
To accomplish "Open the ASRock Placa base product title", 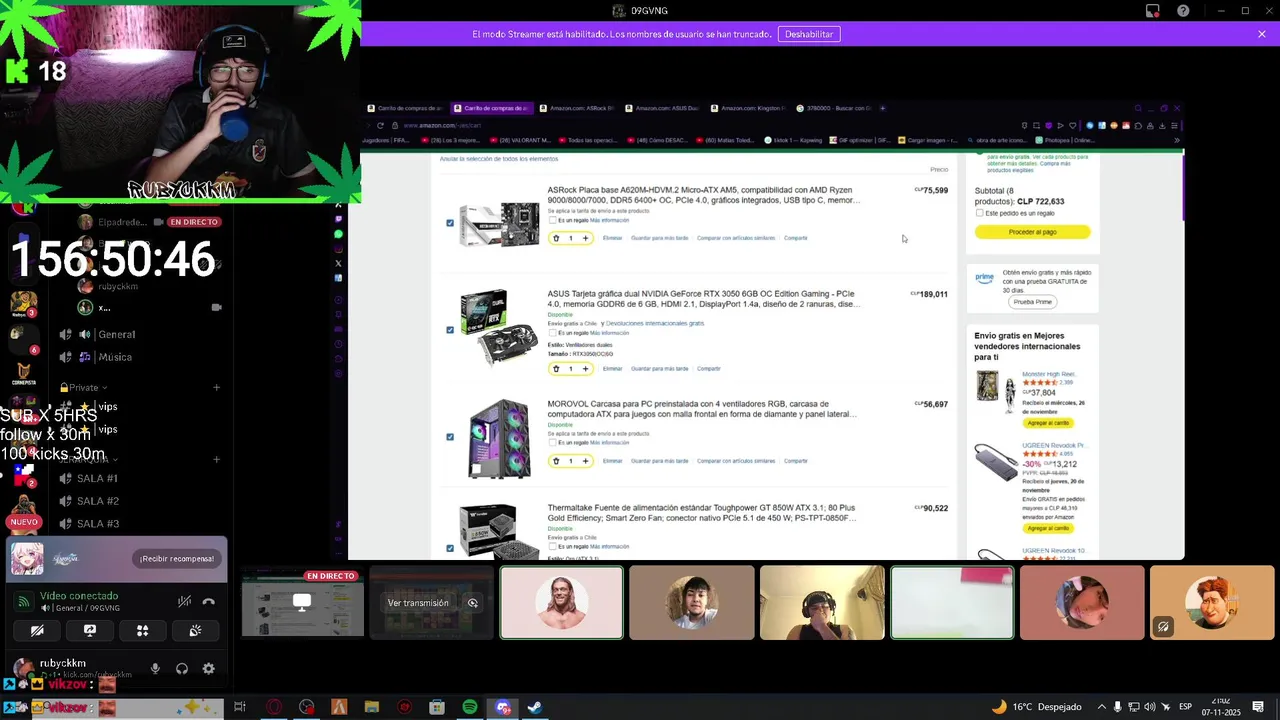I will 703,195.
